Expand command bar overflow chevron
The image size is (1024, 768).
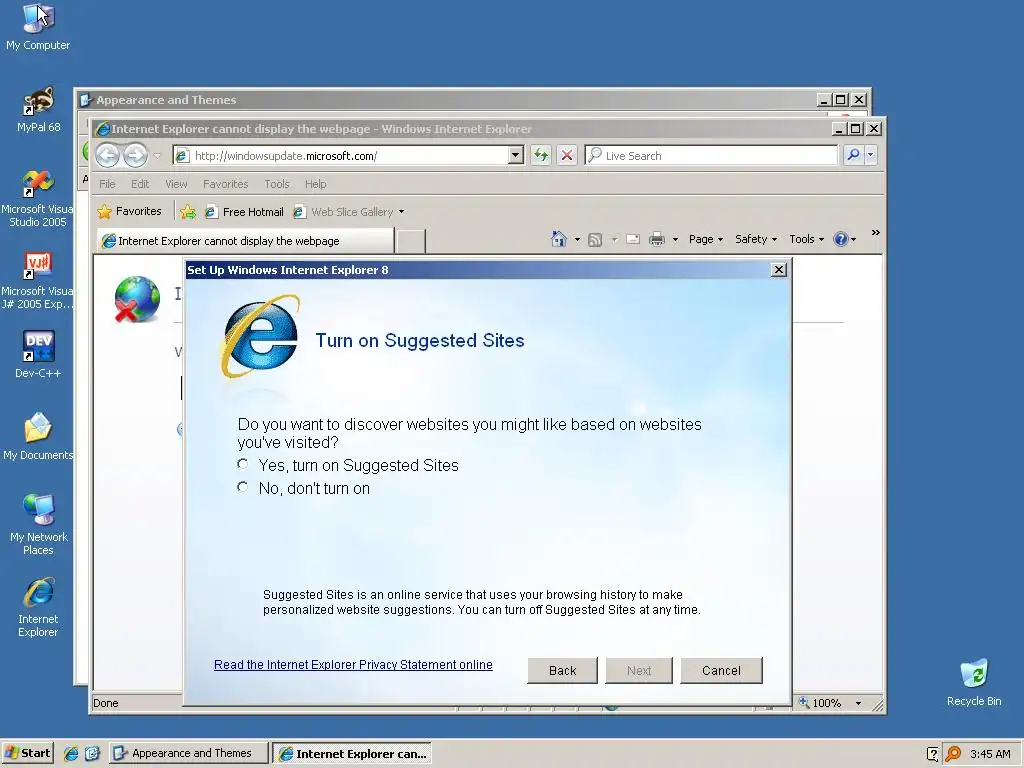coord(875,232)
